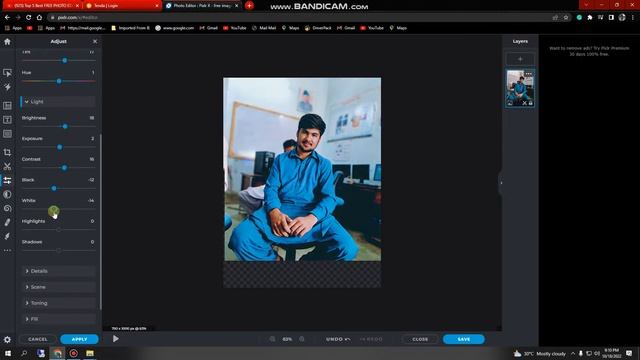Select the Arrange tool in left toolbar
Screen dimensions: 640x360
[7, 73]
